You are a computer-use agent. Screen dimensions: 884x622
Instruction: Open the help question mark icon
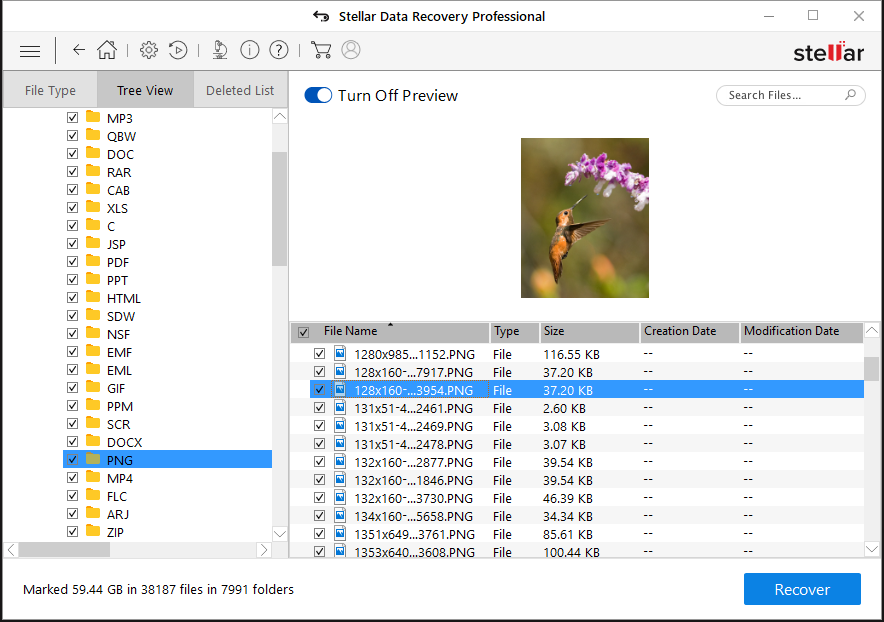tap(279, 50)
